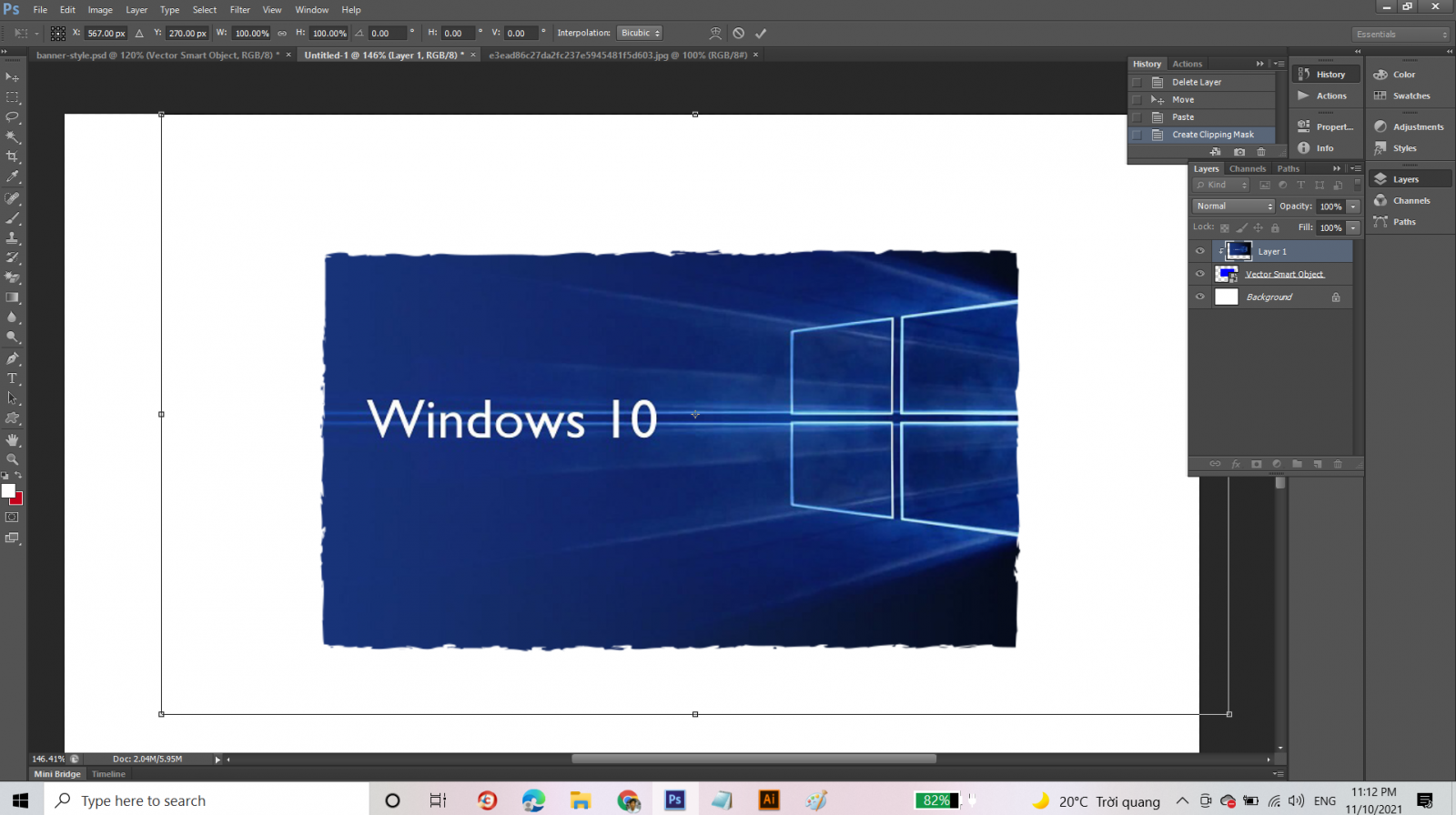Commit the transform with the checkmark

pyautogui.click(x=761, y=34)
